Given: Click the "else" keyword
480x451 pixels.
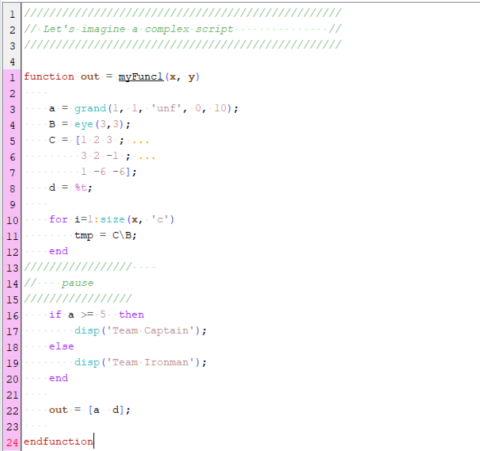Looking at the screenshot, I should 61,346.
